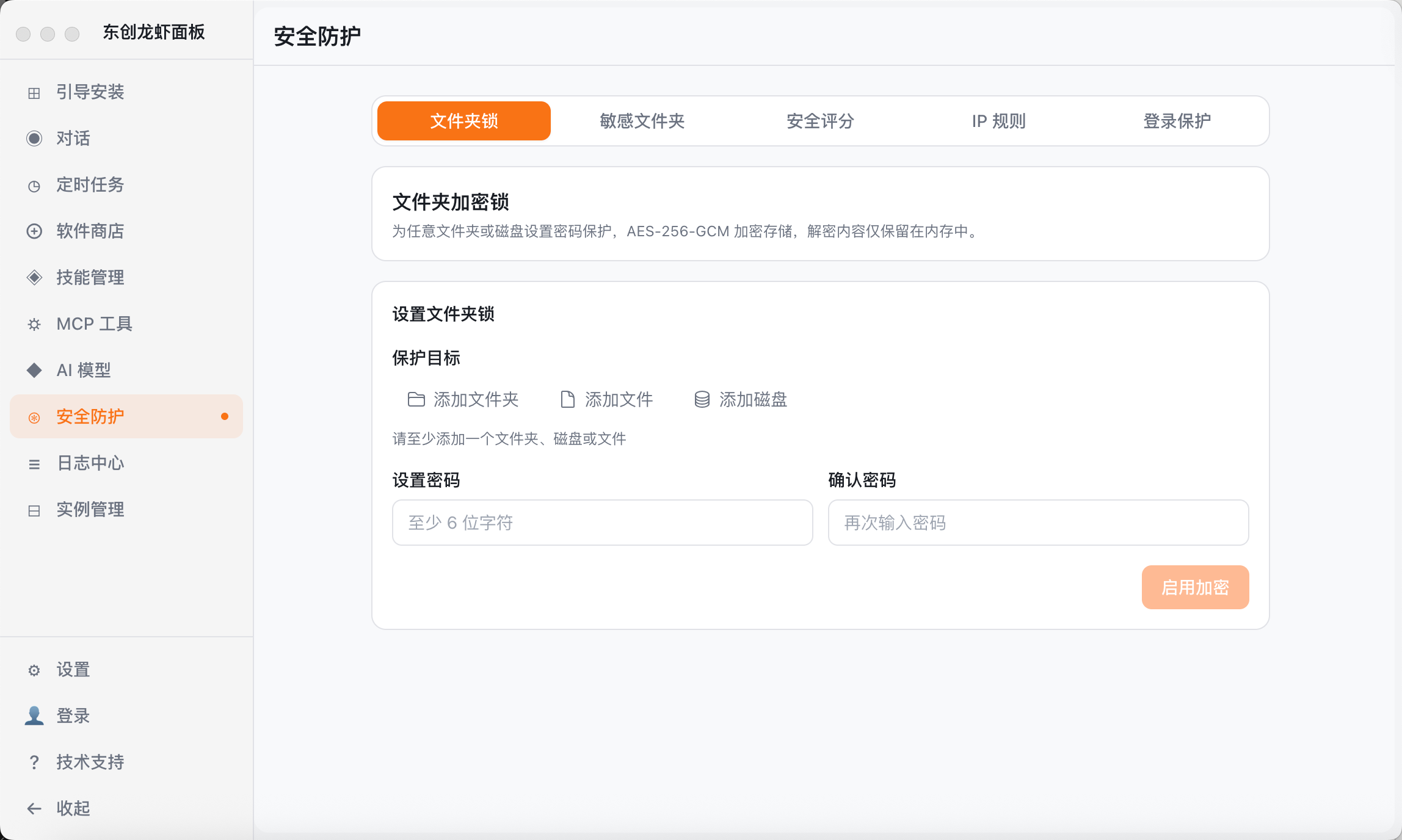Screen dimensions: 1402x840
Task: Click the 添加文件夹 button
Action: coord(463,400)
